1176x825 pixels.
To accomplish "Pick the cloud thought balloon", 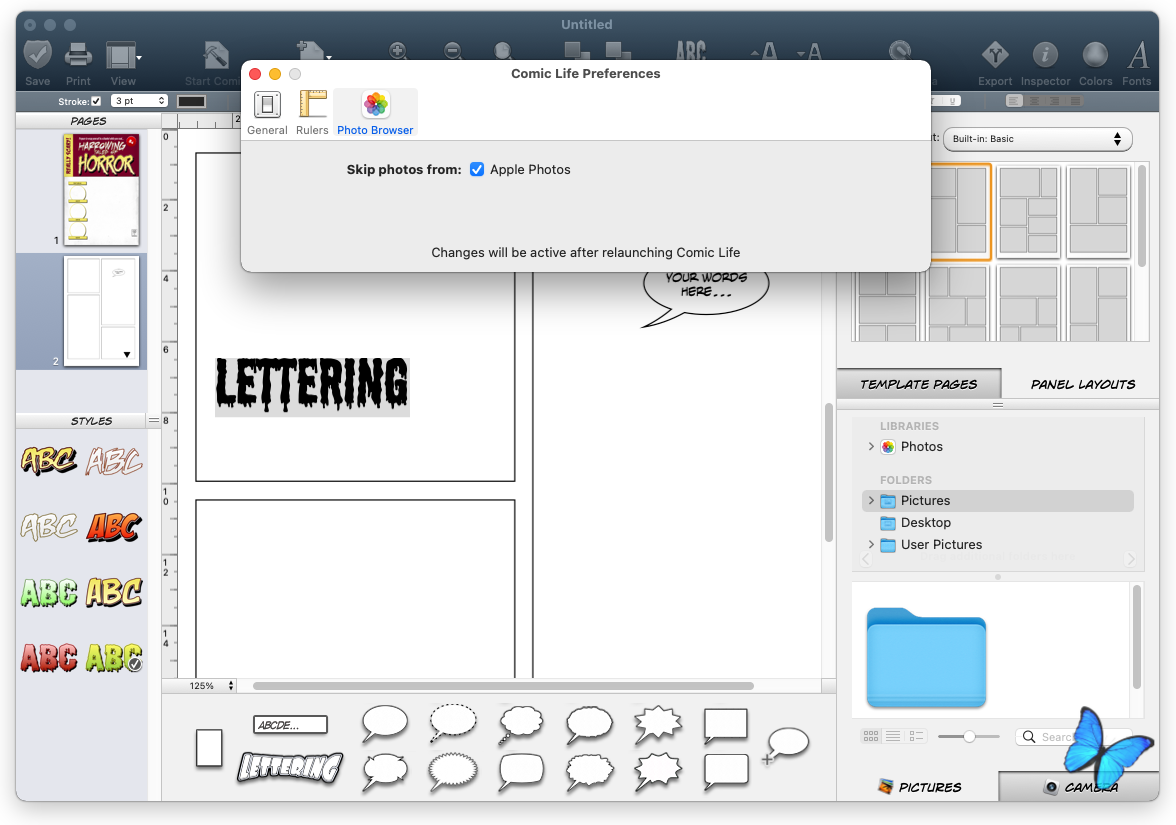I will (520, 724).
